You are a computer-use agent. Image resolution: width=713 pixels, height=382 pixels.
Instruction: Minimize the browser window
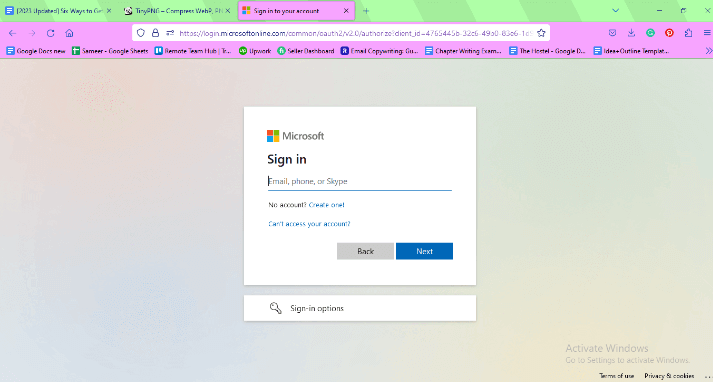tap(660, 10)
